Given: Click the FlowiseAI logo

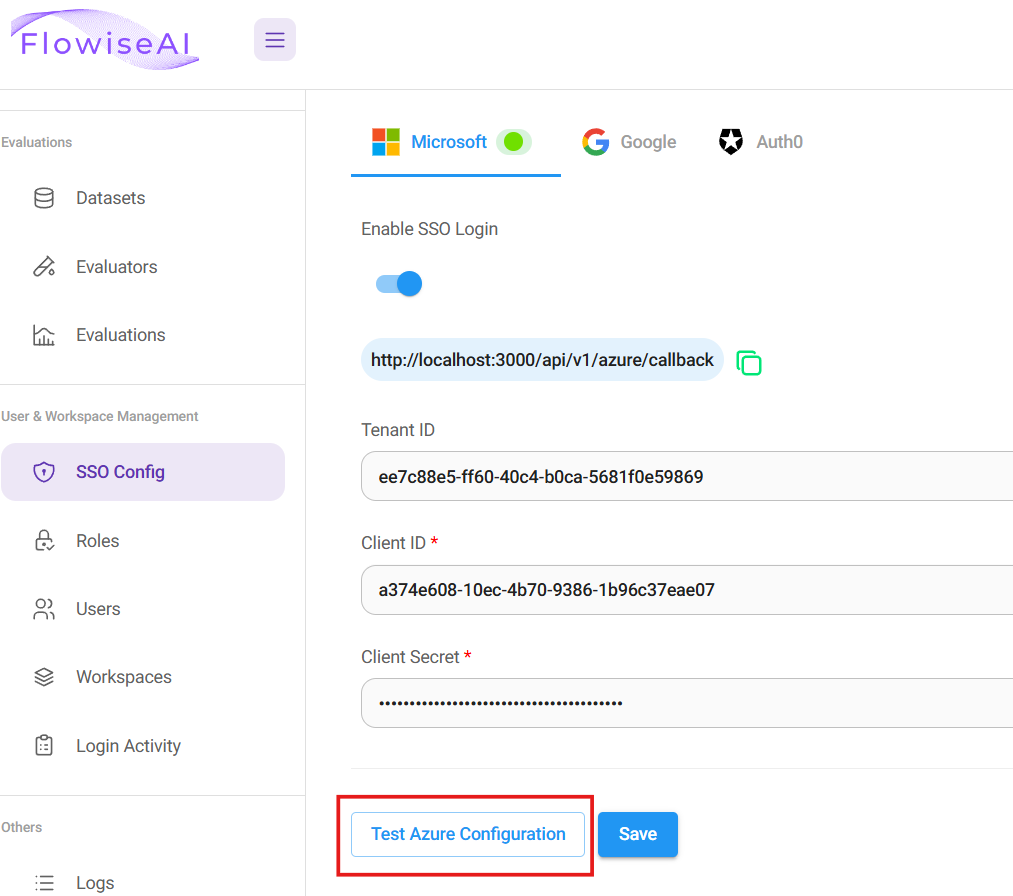Looking at the screenshot, I should tap(105, 41).
